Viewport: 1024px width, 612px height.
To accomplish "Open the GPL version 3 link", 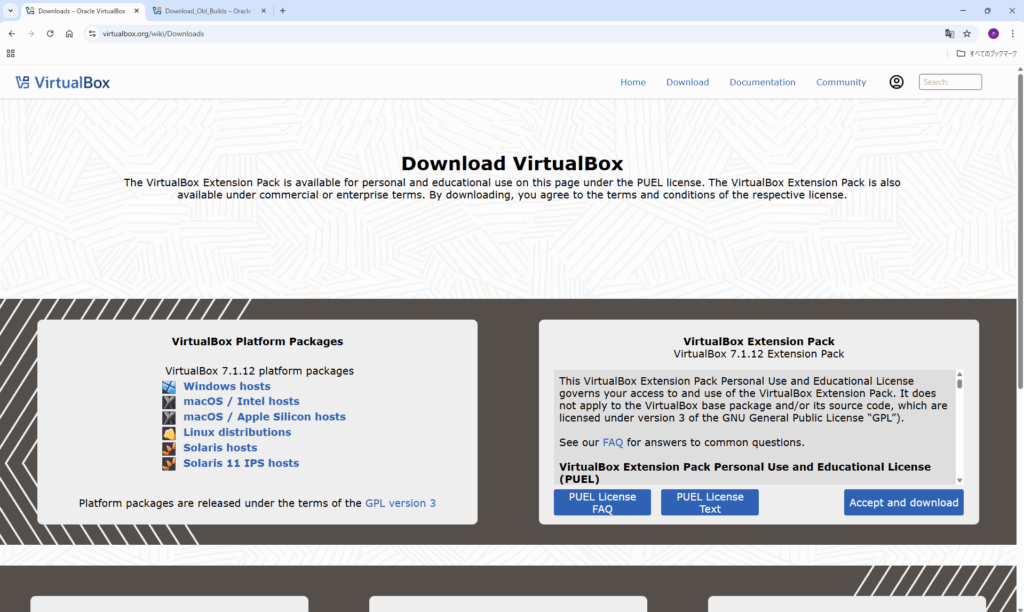I will coord(400,503).
